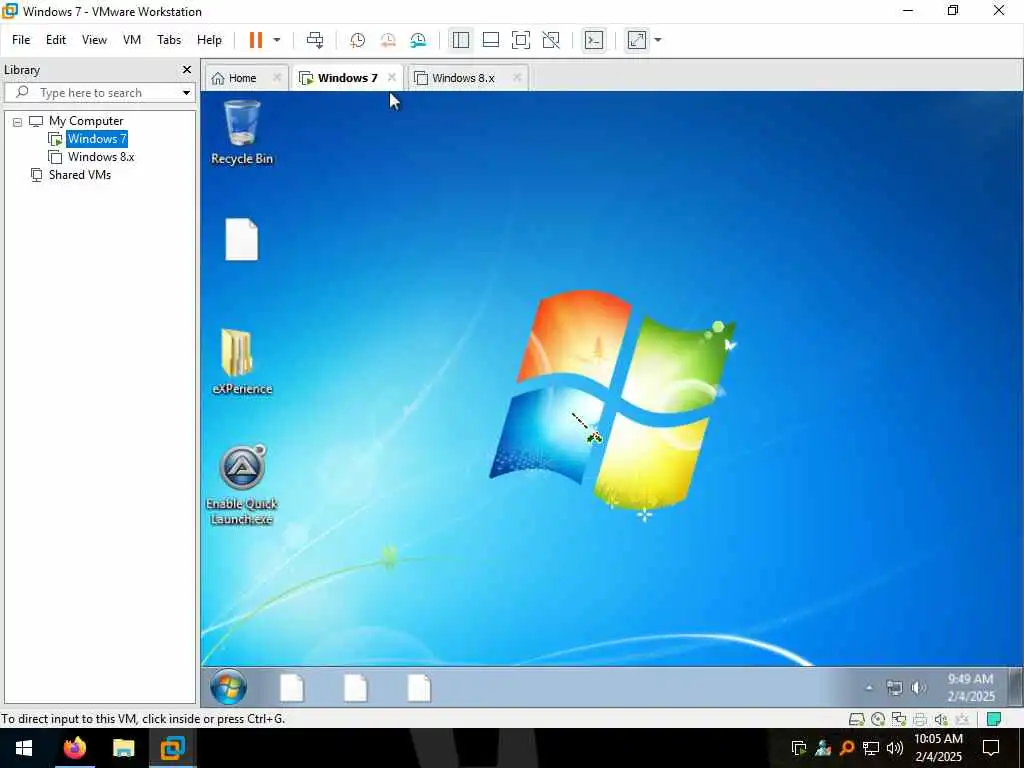The image size is (1024, 768).
Task: Toggle the thumbnail bar toolbar icon
Action: click(490, 40)
